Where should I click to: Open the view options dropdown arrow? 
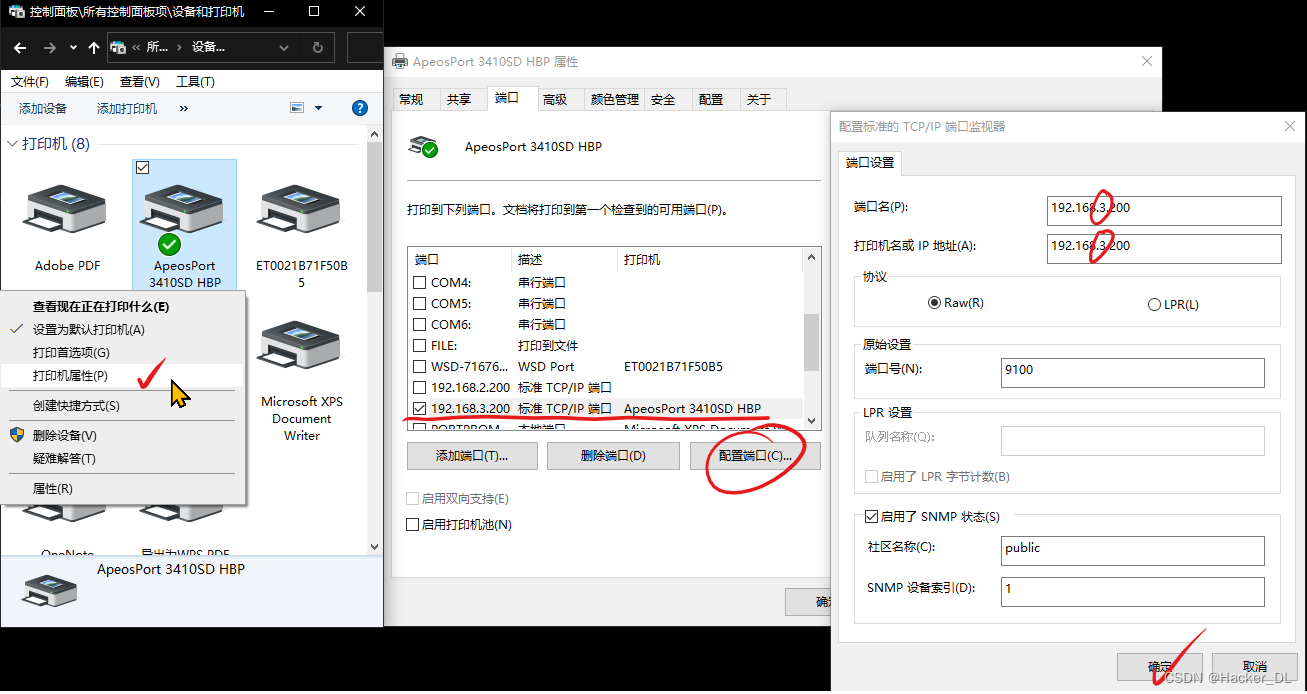319,108
